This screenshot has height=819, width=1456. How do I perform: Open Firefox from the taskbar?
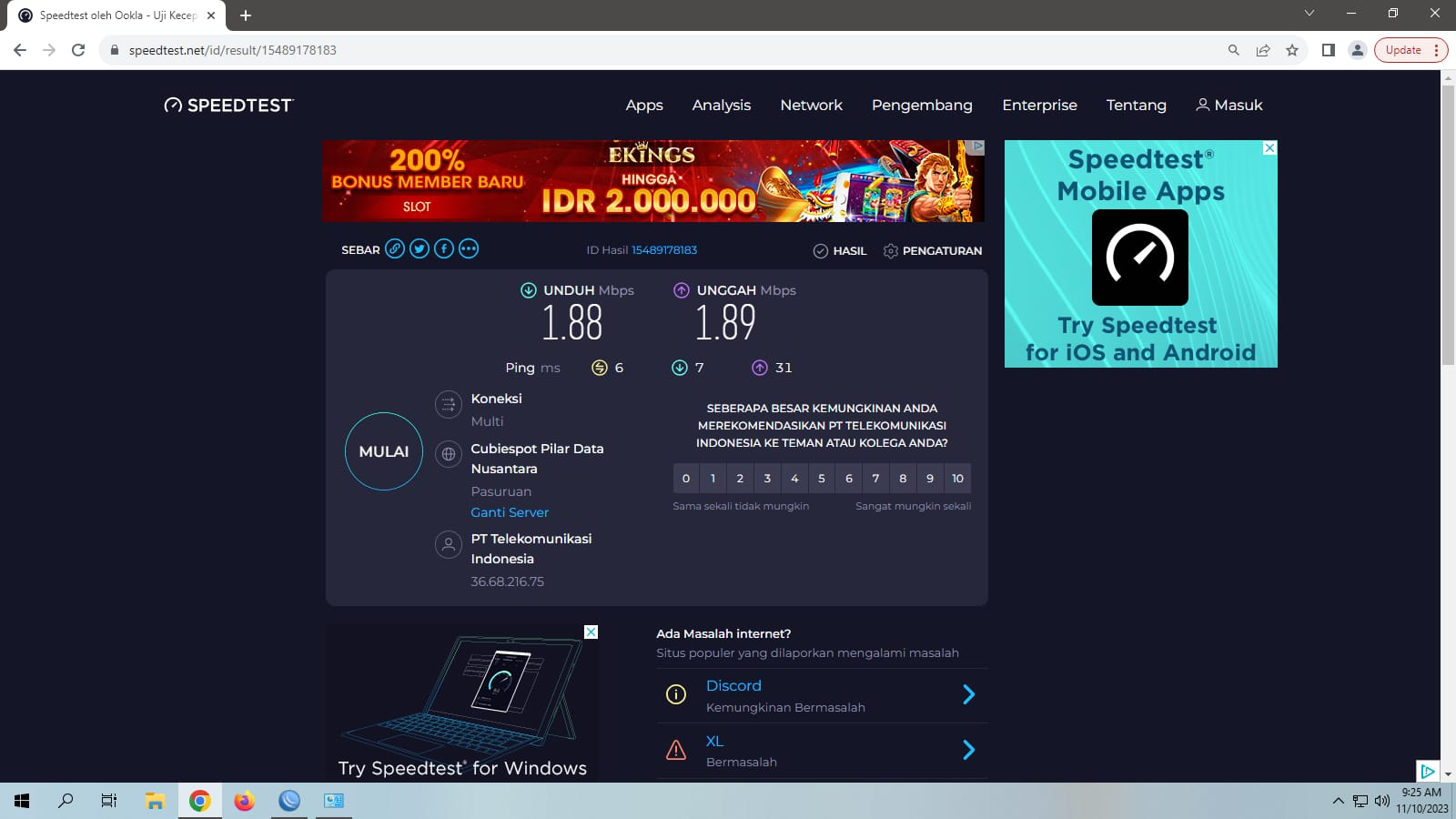[244, 801]
